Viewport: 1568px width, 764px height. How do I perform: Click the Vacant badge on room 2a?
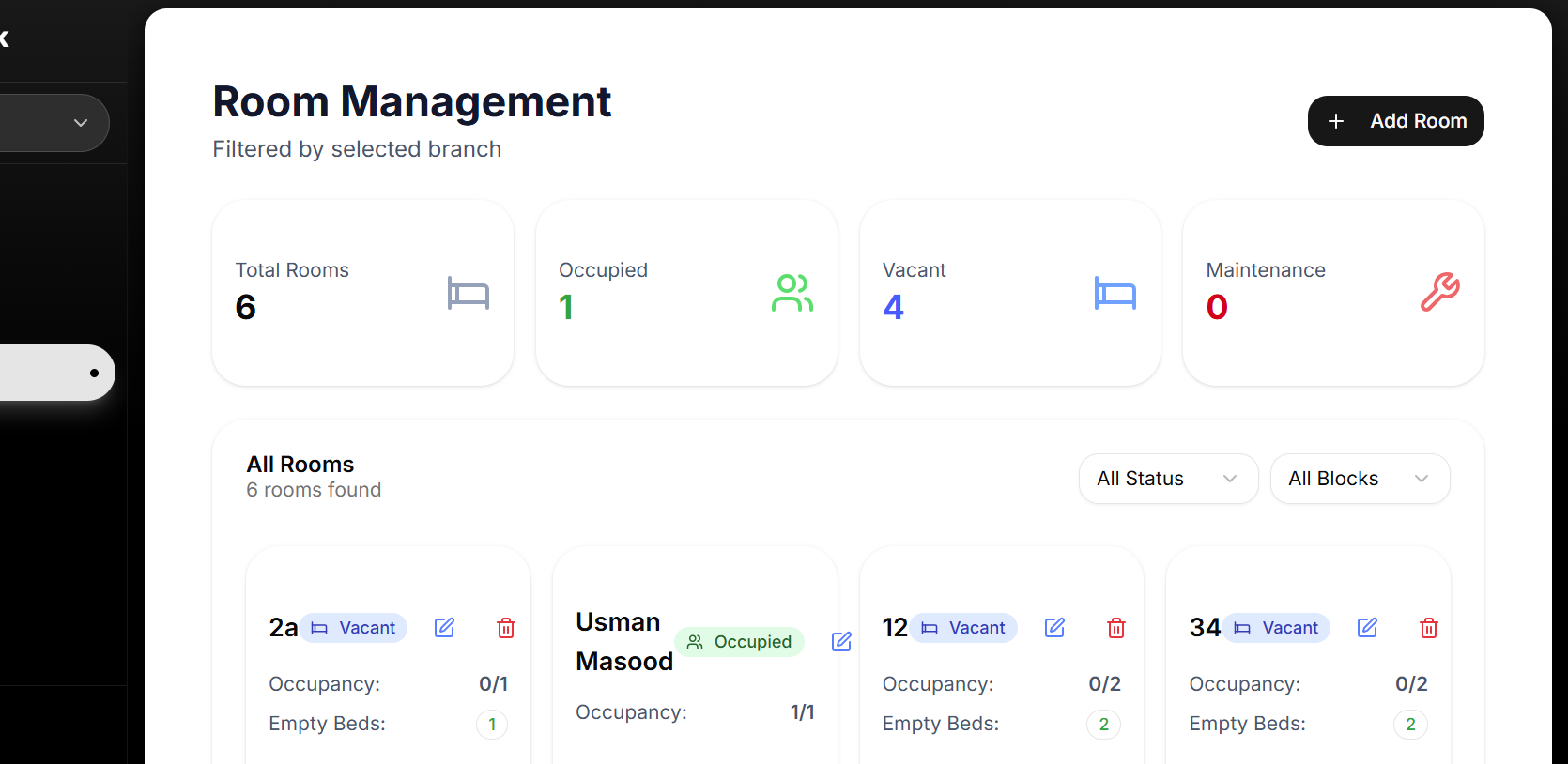point(354,628)
